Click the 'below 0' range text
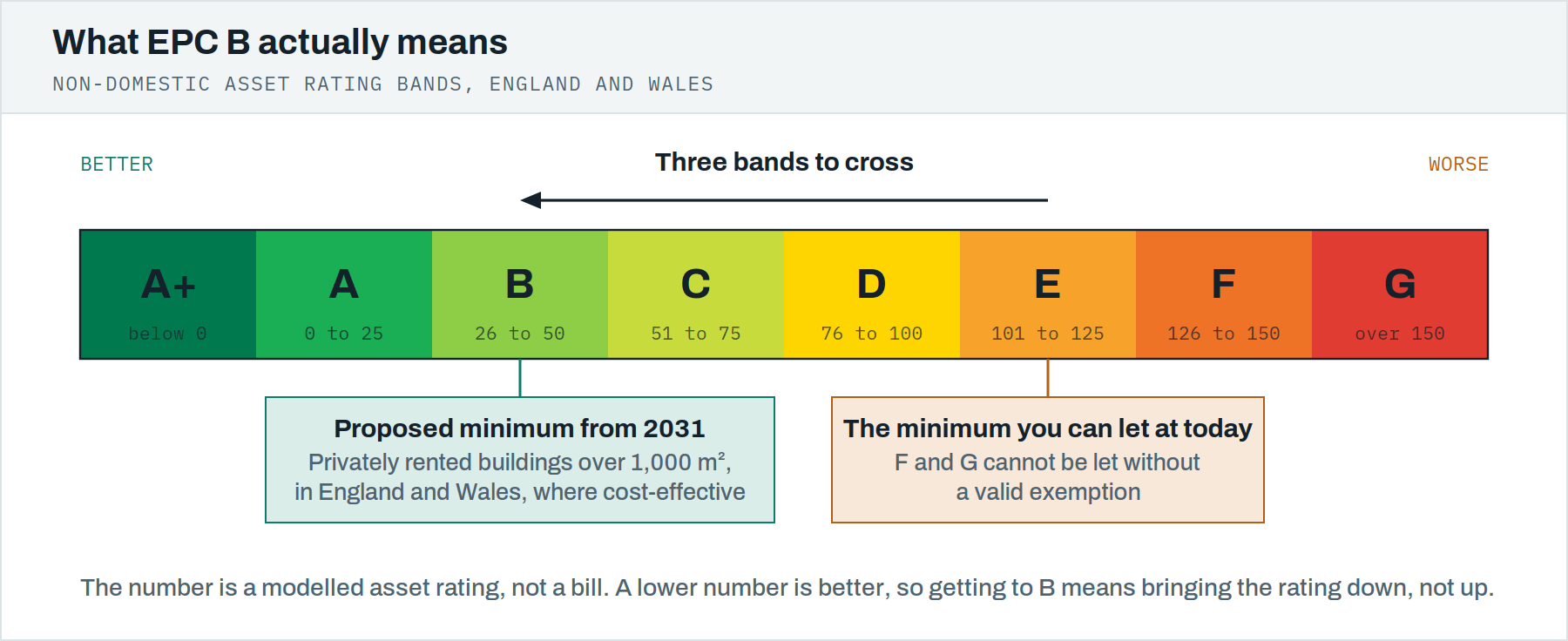This screenshot has height=641, width=1568. pyautogui.click(x=167, y=334)
